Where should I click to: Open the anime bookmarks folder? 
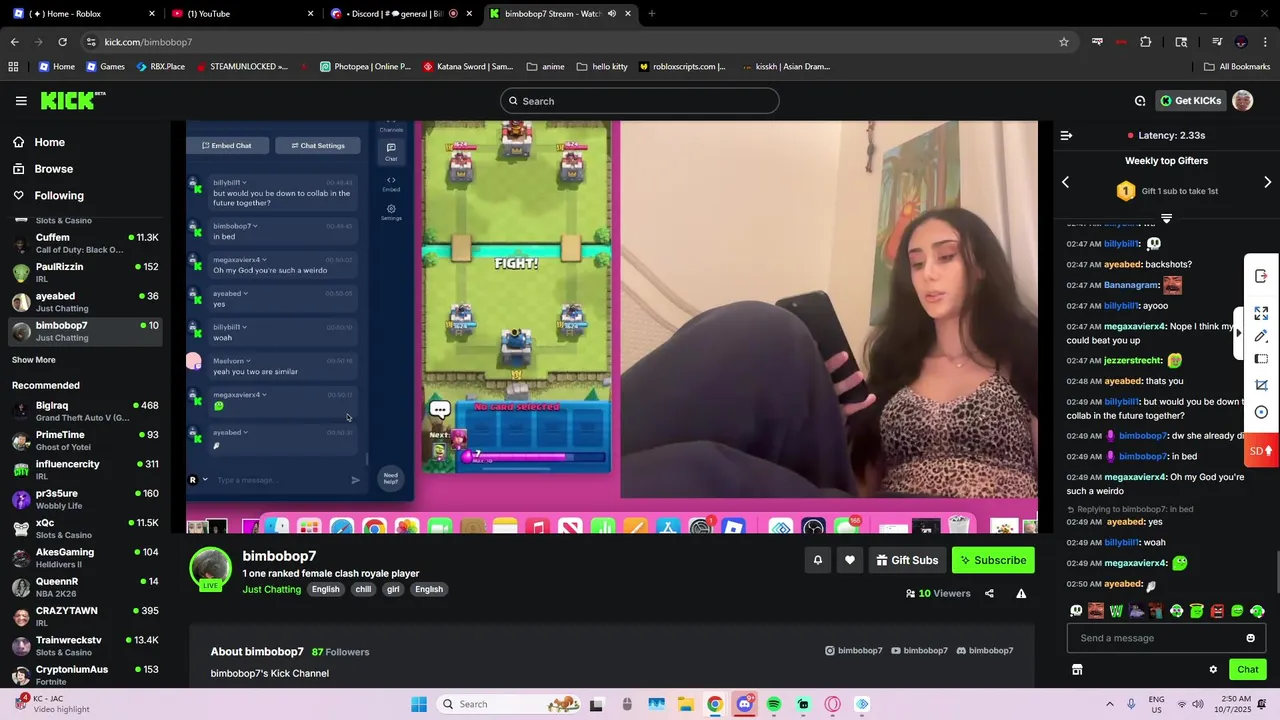point(545,67)
